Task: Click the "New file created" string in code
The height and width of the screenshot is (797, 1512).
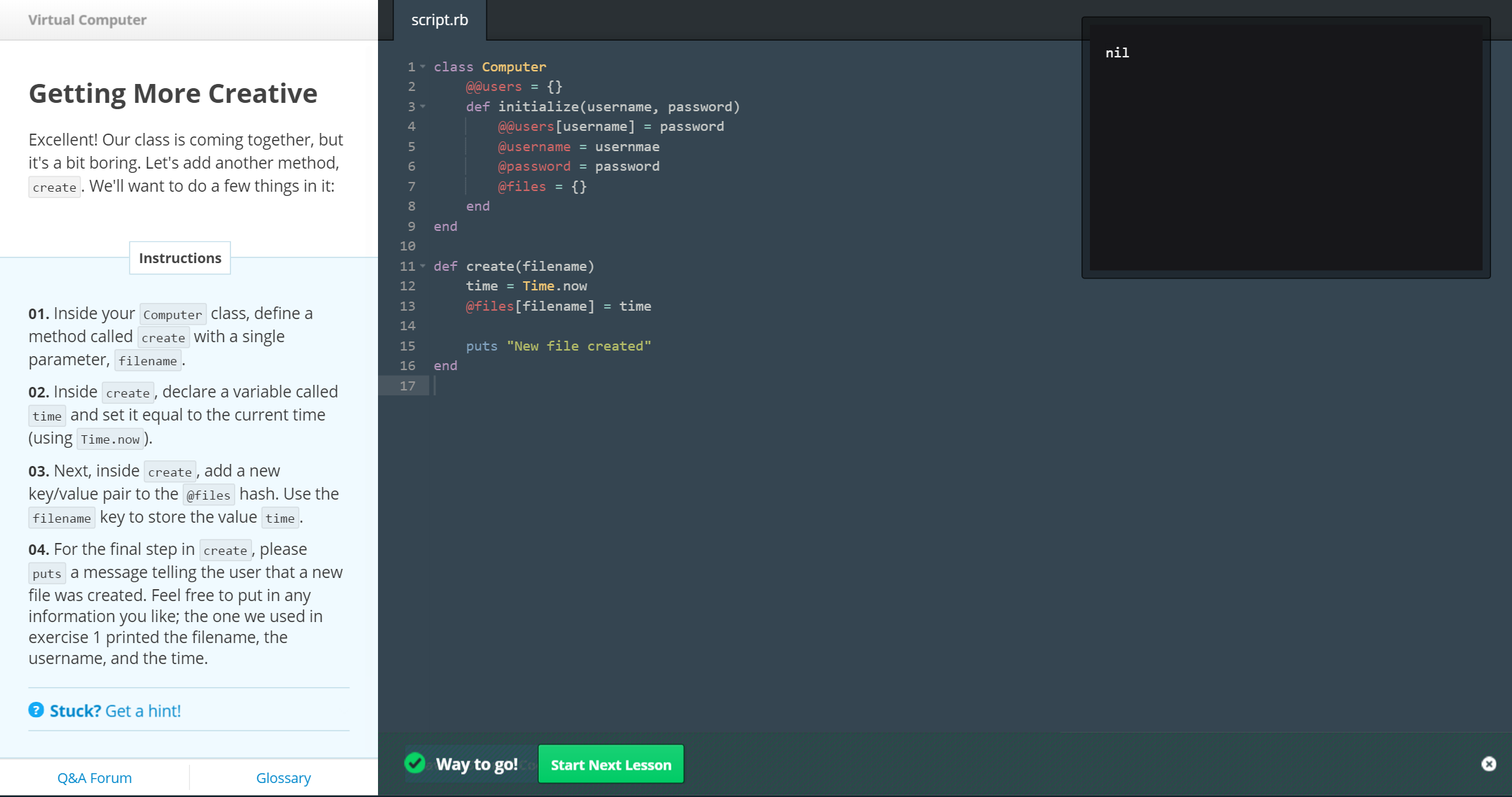Action: click(579, 346)
